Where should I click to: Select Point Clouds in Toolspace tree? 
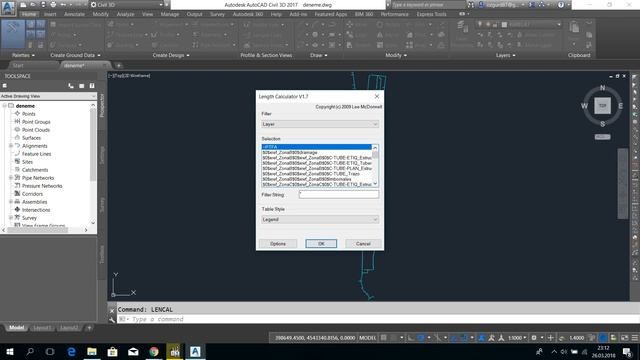[36, 130]
